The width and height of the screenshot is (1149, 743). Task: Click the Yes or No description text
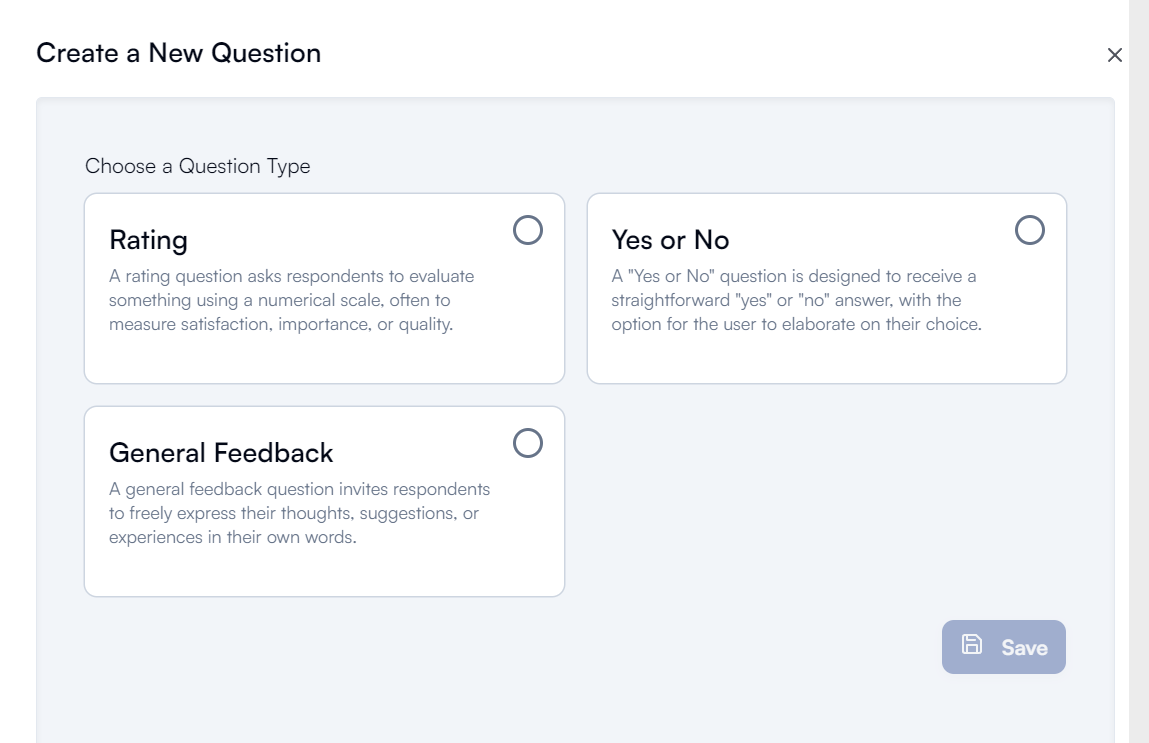(x=797, y=300)
